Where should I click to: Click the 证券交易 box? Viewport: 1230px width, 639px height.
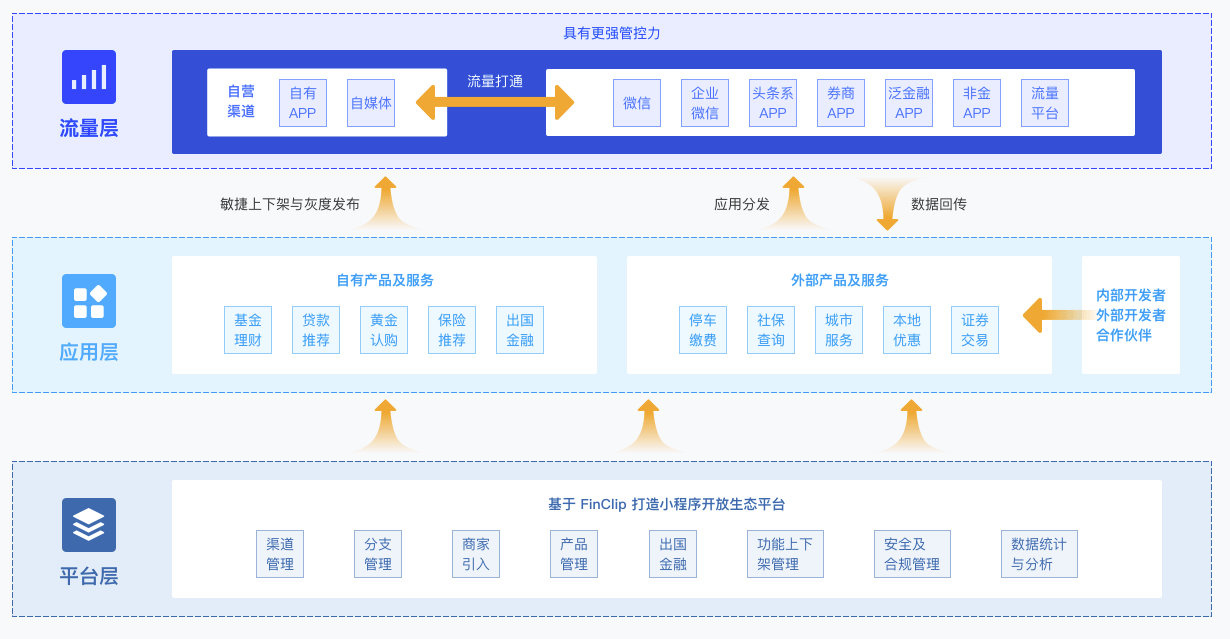975,330
